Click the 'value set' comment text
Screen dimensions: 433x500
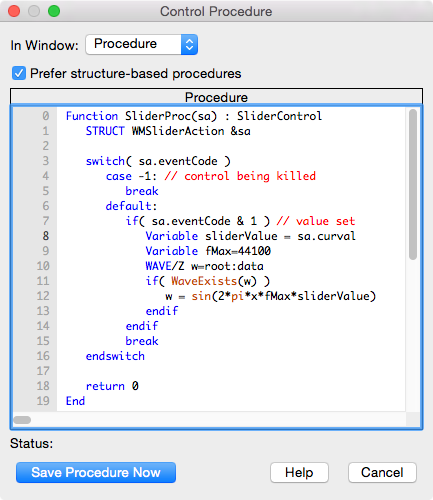[x=326, y=221]
